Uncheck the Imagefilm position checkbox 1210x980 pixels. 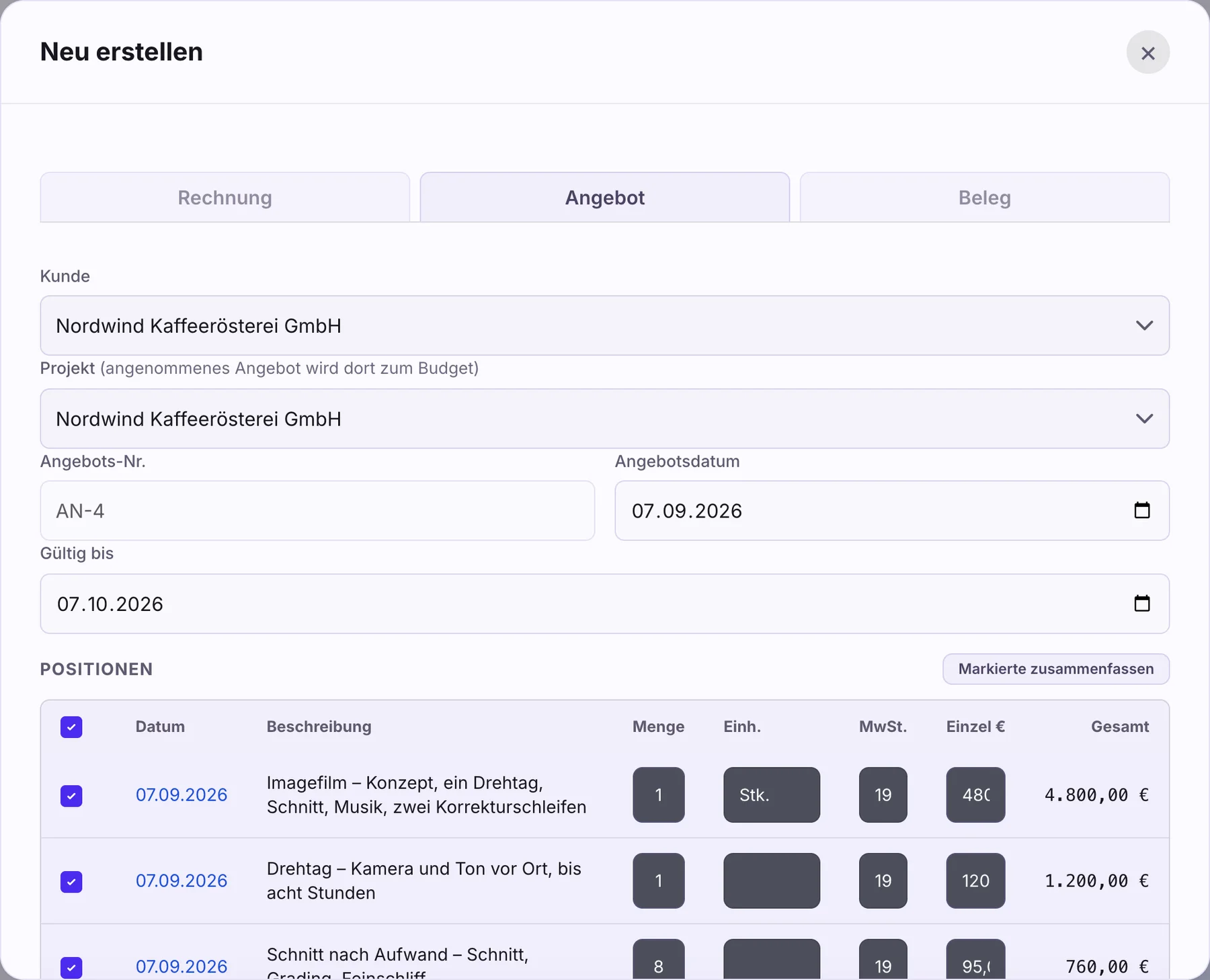tap(71, 795)
